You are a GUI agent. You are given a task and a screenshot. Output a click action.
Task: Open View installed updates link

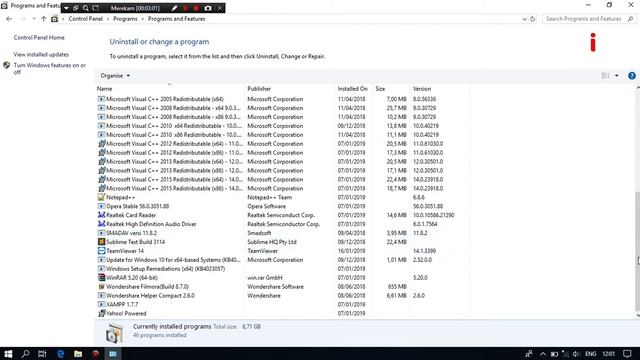pos(41,54)
